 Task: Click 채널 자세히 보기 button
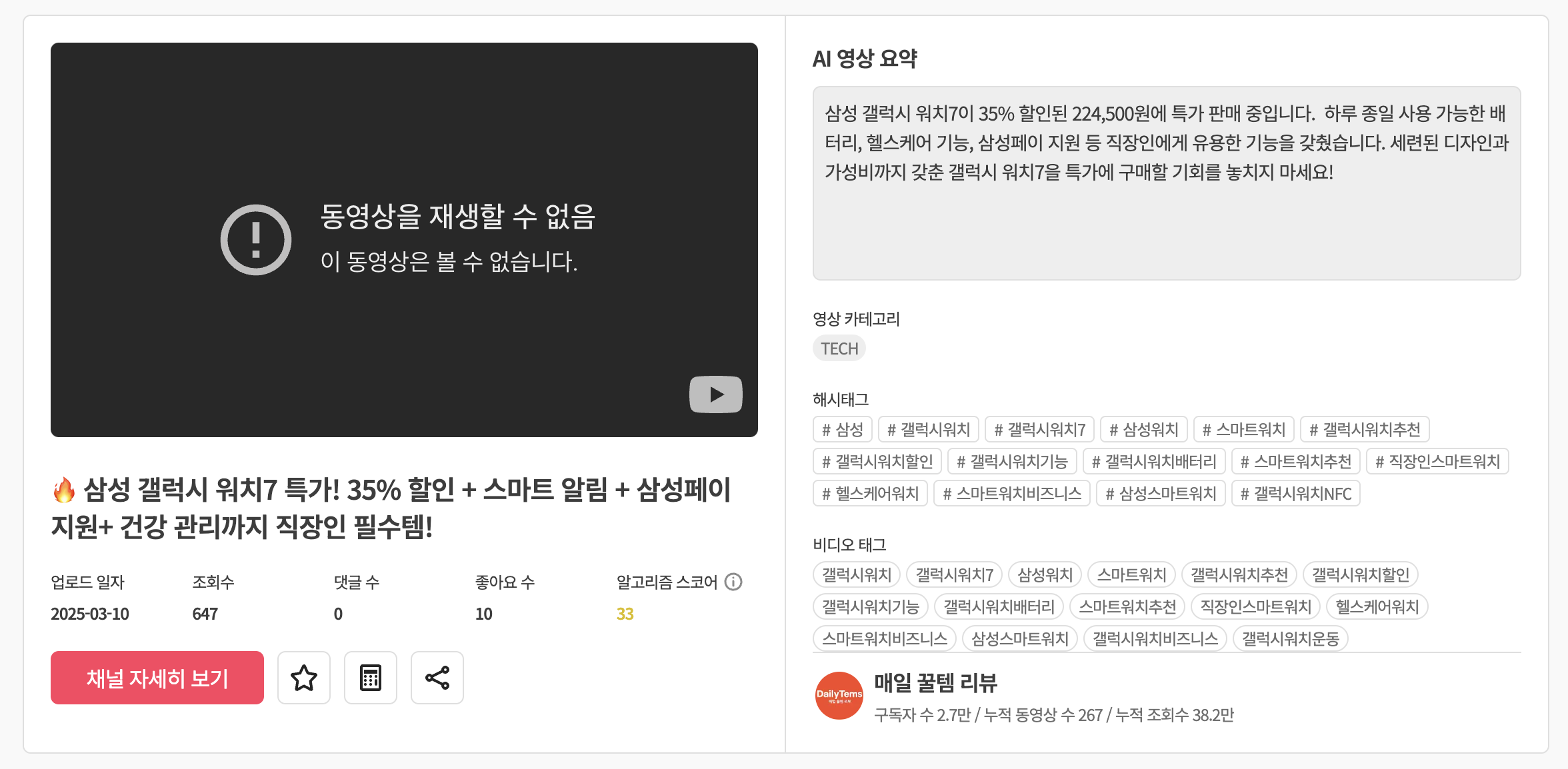[x=157, y=678]
